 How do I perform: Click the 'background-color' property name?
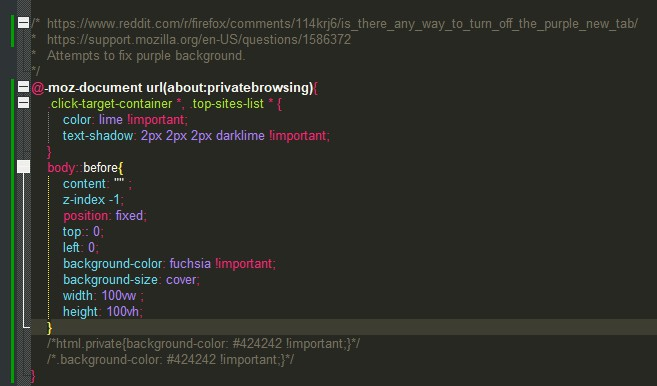(112, 264)
